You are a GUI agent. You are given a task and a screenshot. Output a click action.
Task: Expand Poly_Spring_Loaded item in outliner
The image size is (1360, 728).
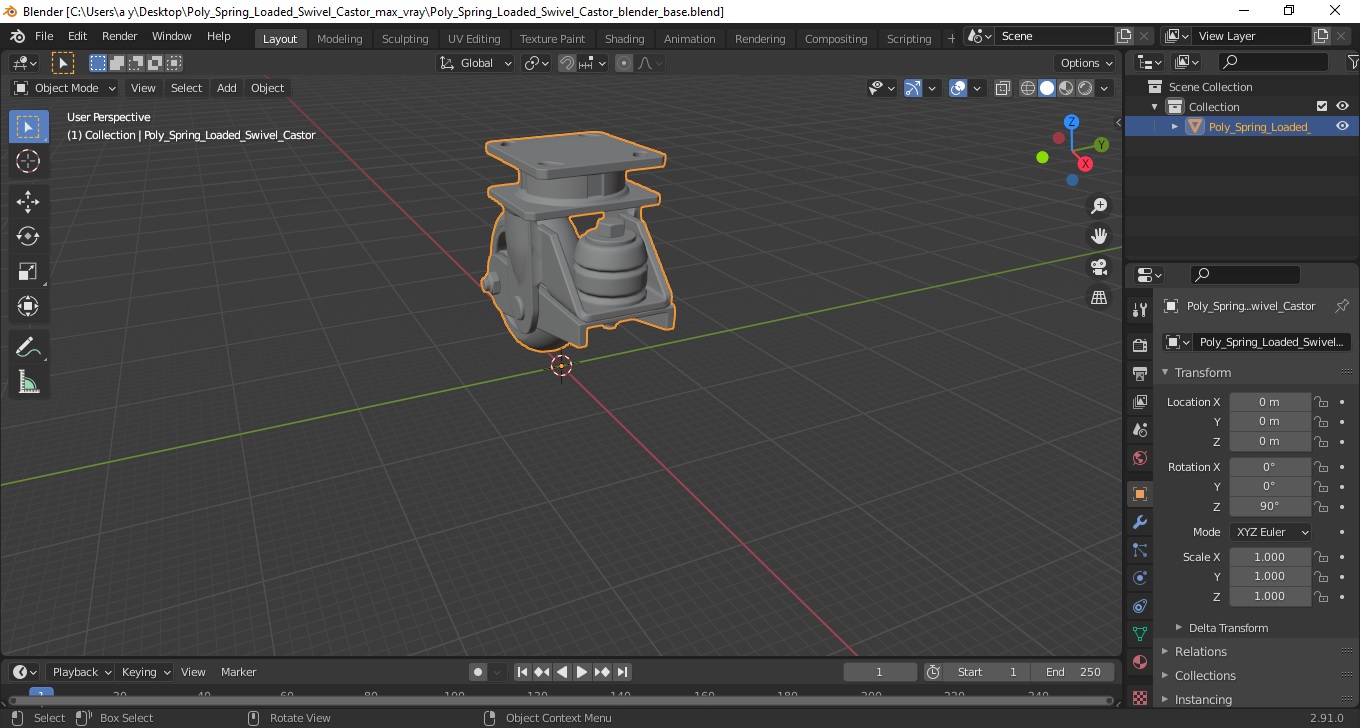(1175, 126)
